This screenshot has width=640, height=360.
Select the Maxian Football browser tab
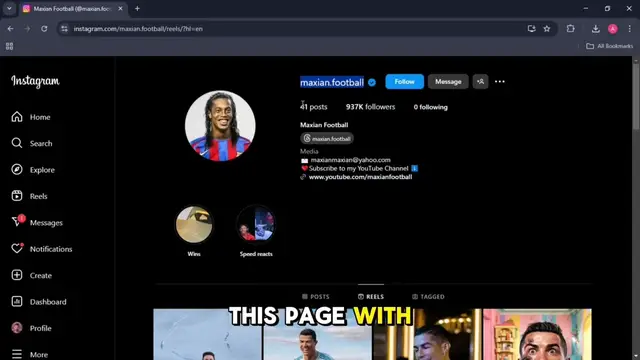(x=73, y=9)
